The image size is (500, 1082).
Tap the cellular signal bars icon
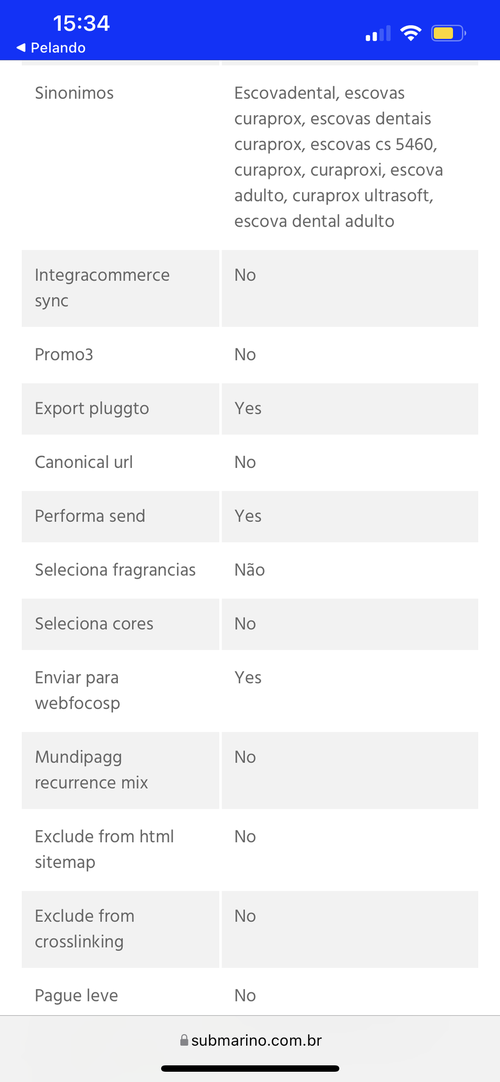click(377, 32)
